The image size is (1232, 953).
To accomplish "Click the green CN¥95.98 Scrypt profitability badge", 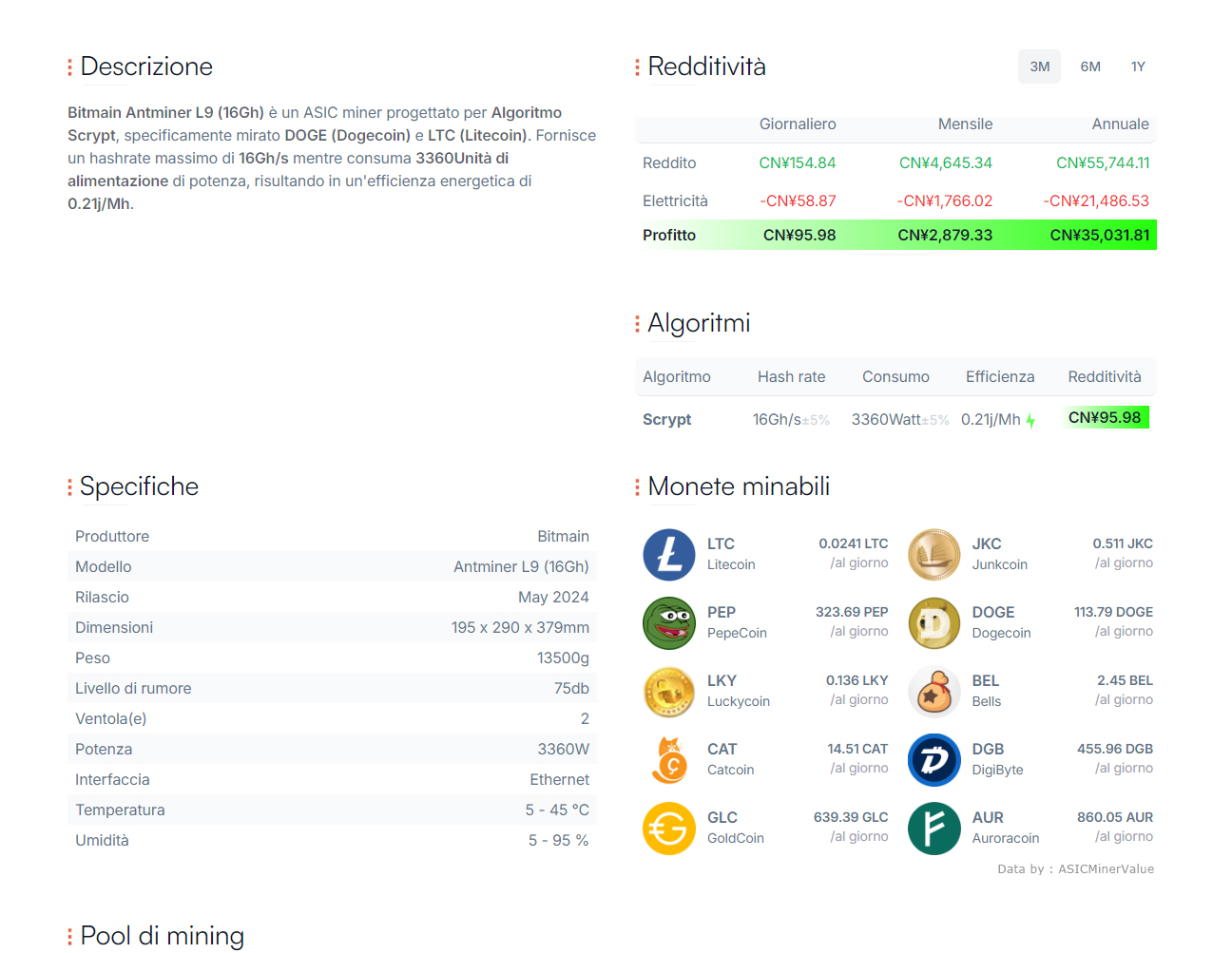I will (x=1106, y=417).
